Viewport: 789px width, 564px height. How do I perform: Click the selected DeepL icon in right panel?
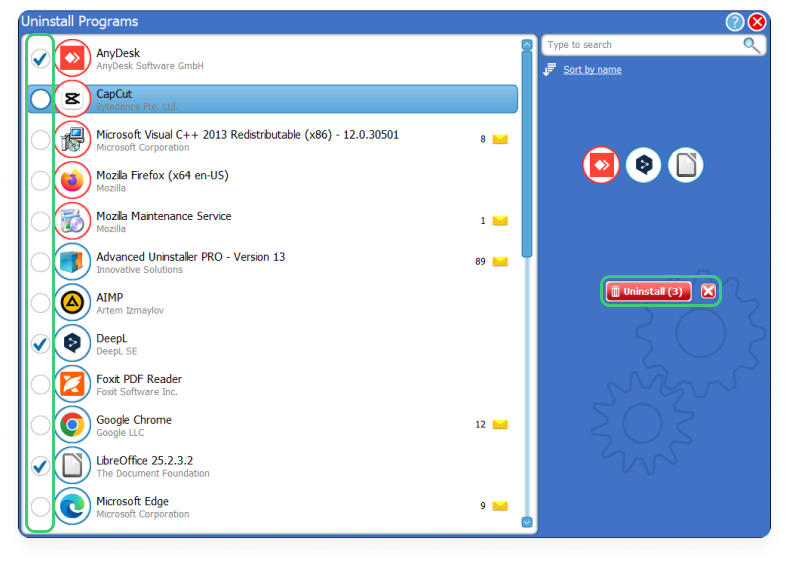point(644,165)
